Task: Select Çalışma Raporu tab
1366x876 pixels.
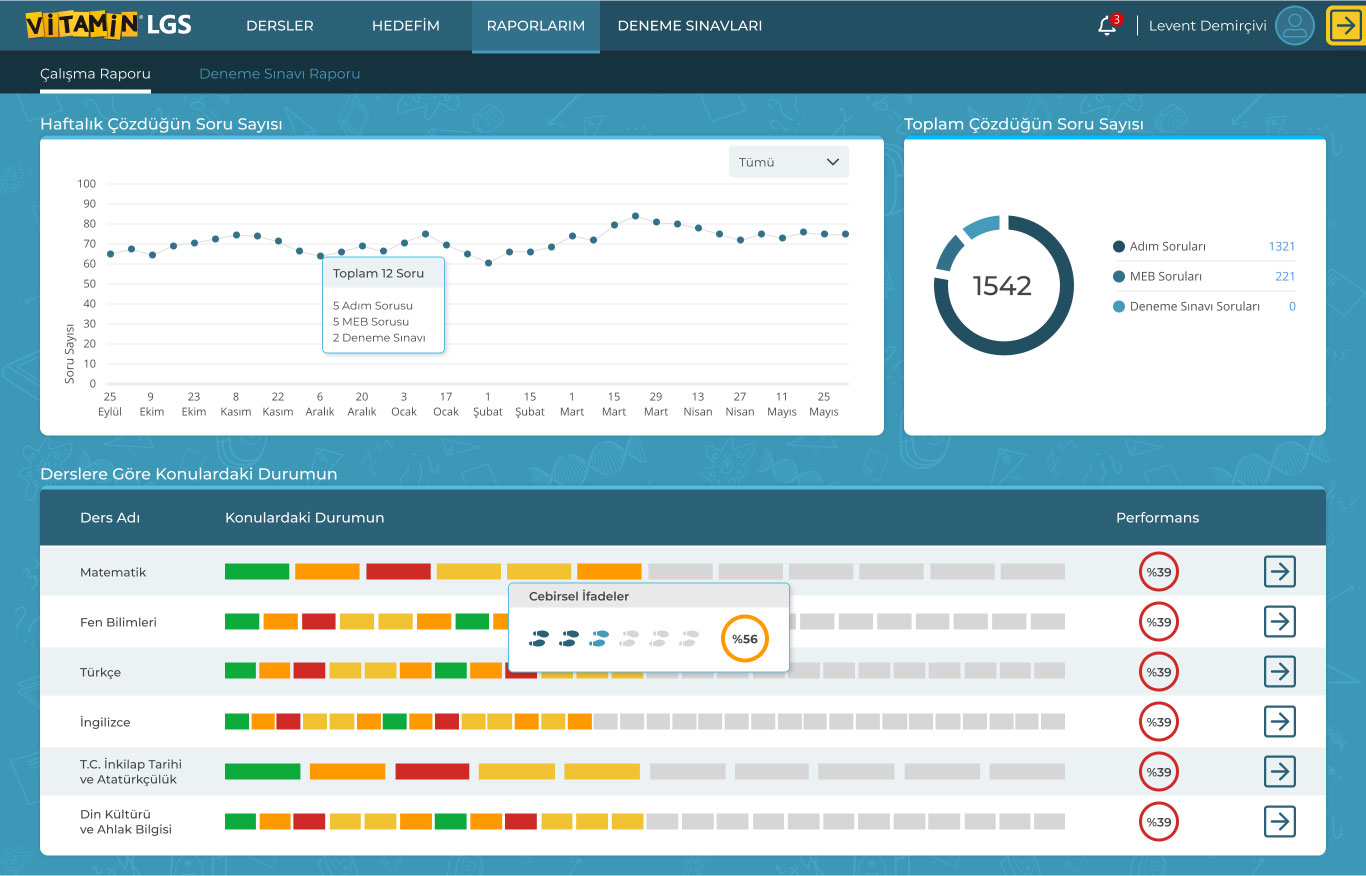Action: [95, 74]
